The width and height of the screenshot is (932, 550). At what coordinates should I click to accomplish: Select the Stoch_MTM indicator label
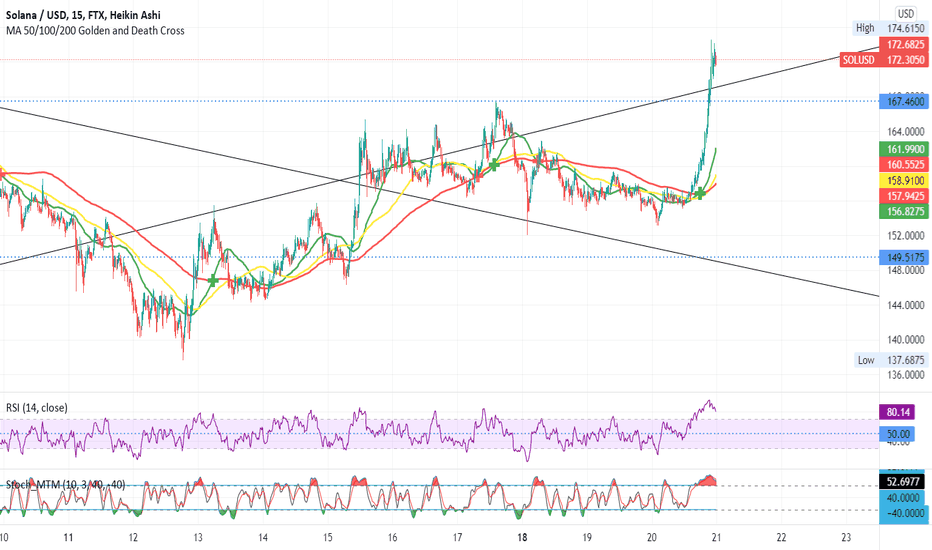pos(65,485)
